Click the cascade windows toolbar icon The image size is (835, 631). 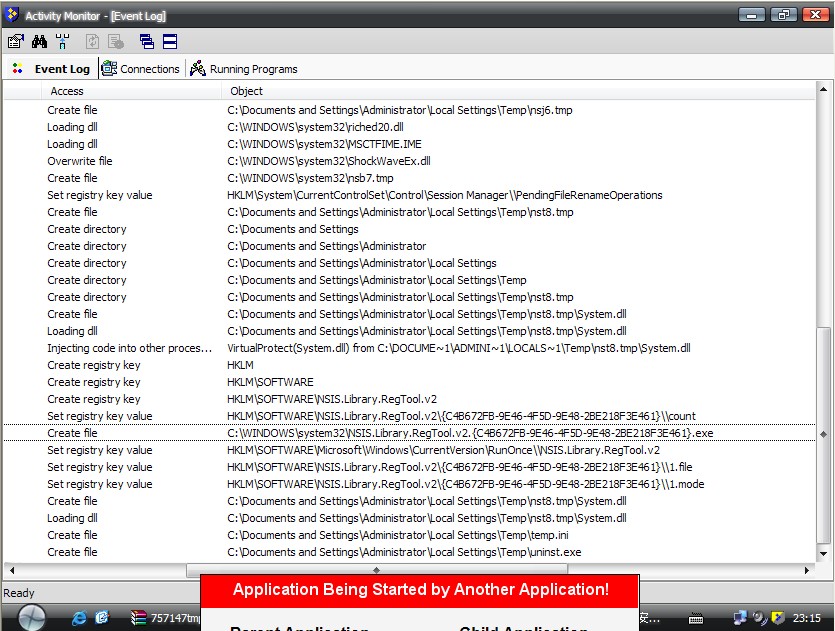tap(146, 41)
